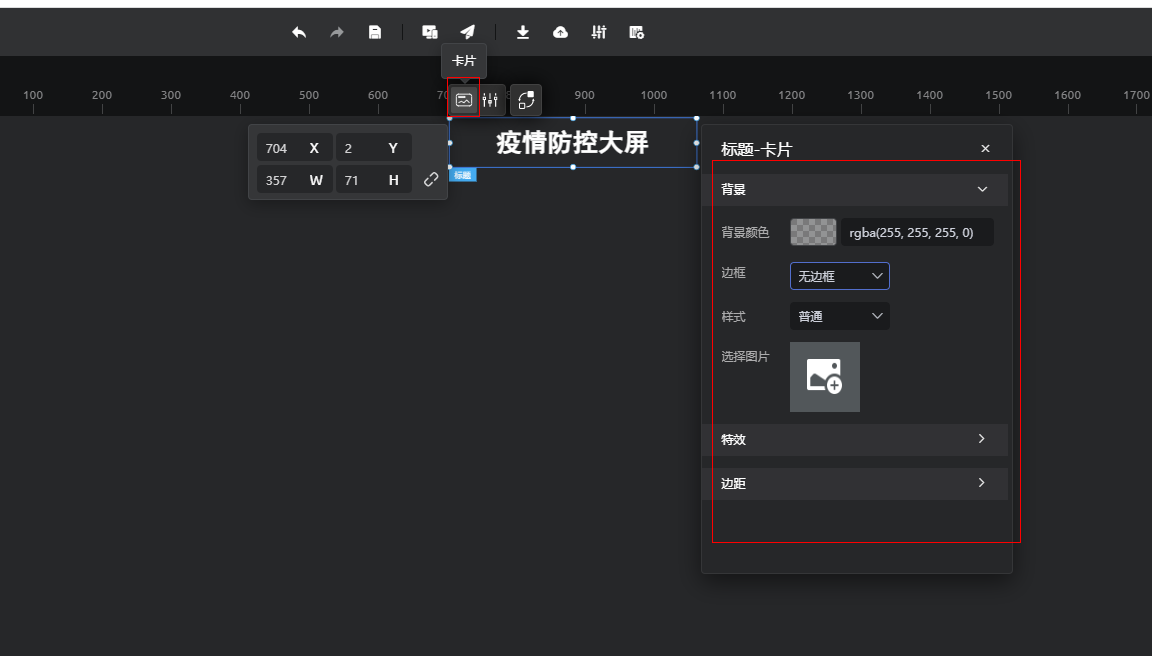Click the 背景颜色 label
This screenshot has height=656, width=1152.
pyautogui.click(x=745, y=232)
